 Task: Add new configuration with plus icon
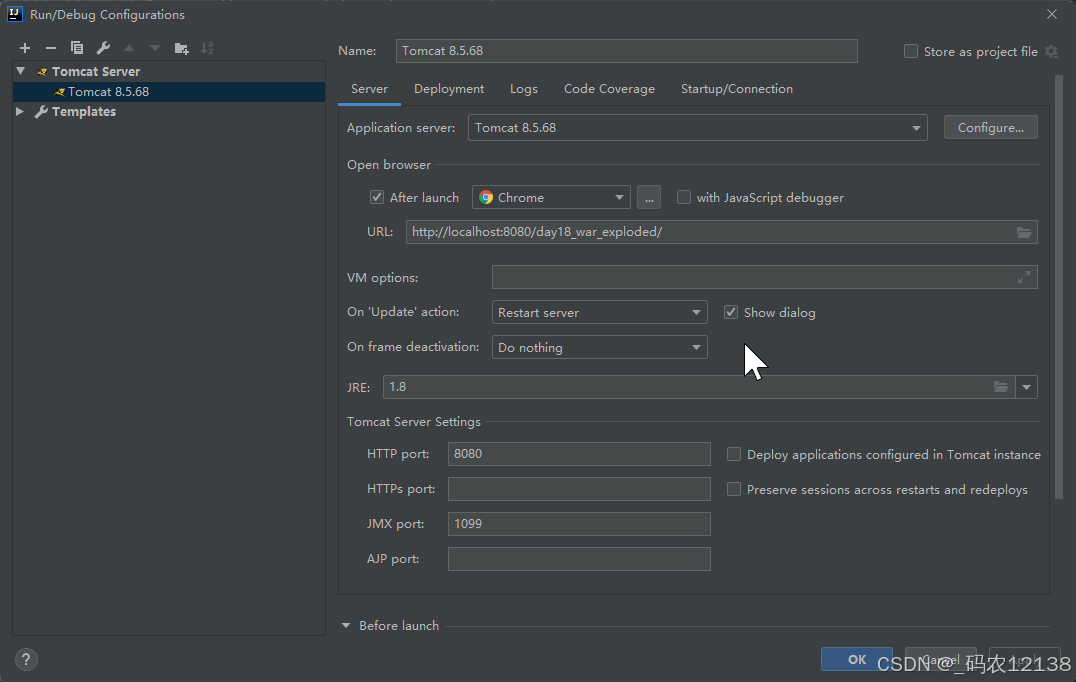(25, 48)
